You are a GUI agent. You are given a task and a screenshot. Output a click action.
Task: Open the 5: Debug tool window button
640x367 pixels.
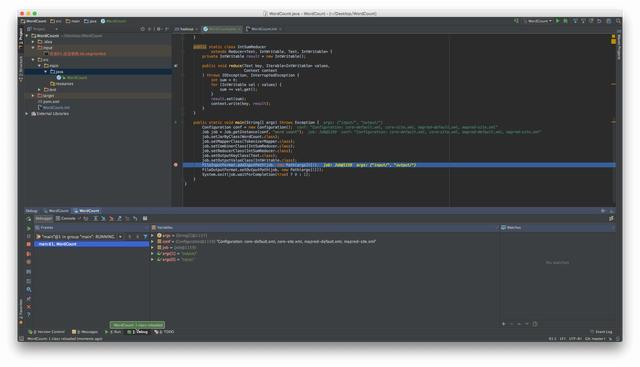tap(138, 332)
